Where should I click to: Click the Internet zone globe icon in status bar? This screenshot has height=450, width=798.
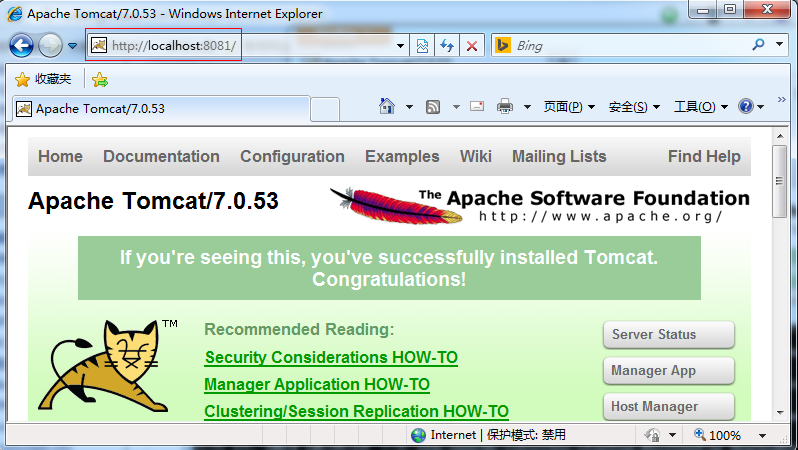pyautogui.click(x=418, y=435)
